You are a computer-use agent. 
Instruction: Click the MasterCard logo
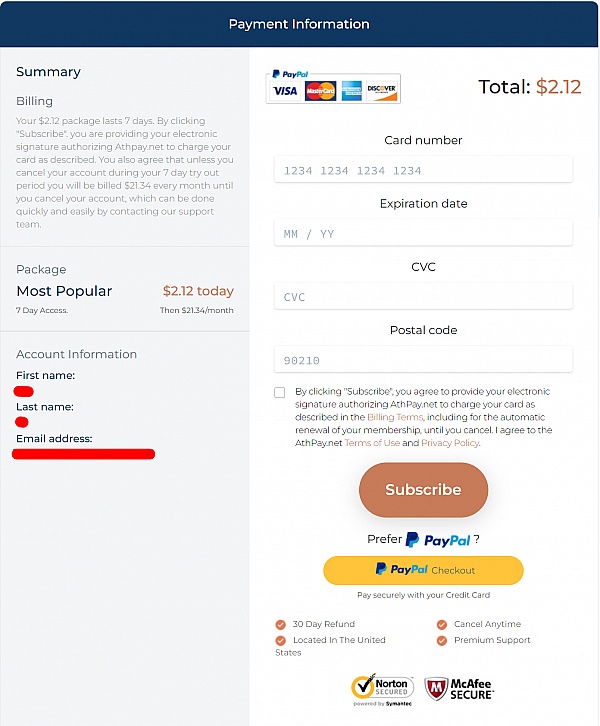pyautogui.click(x=320, y=91)
